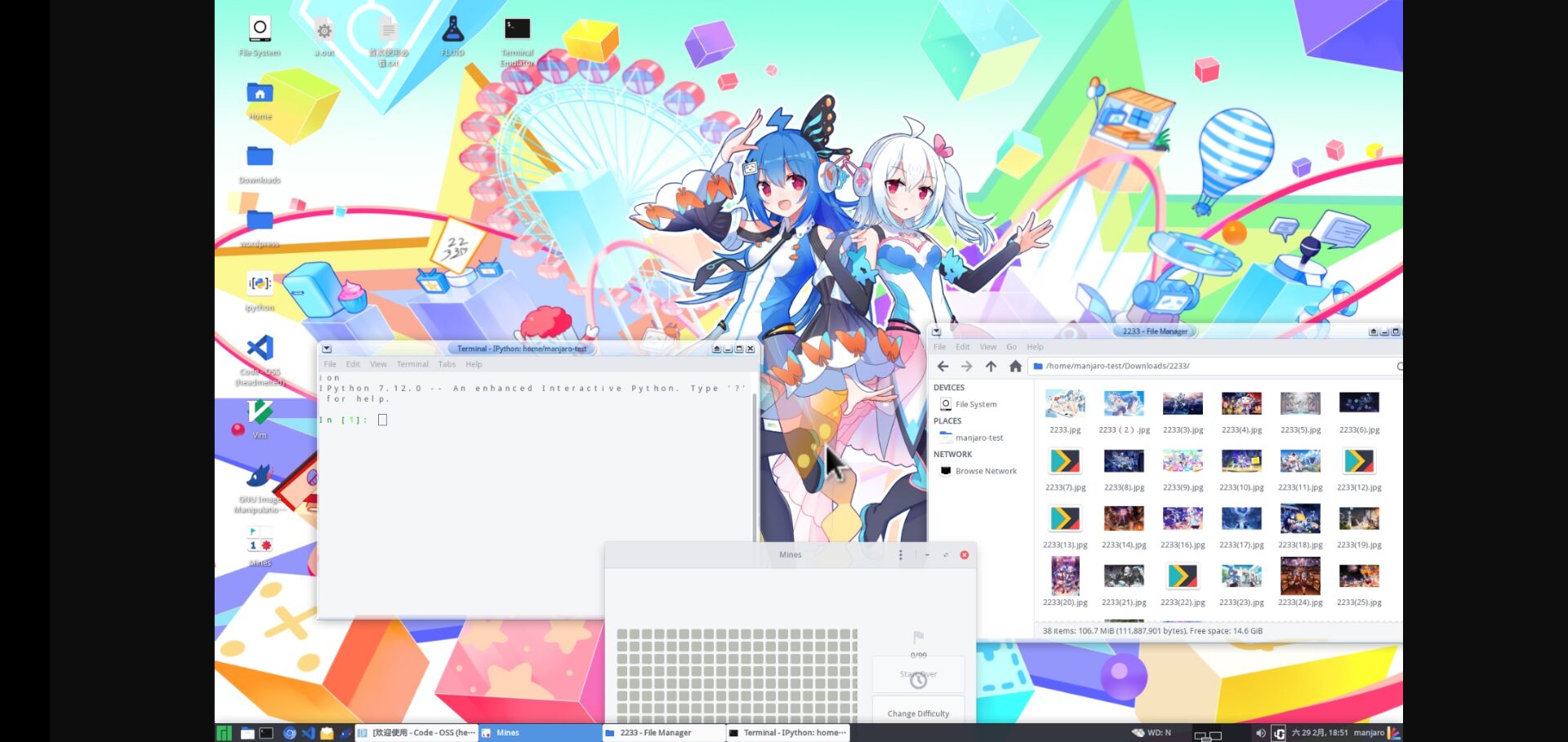Open the Manjaro application menu in the taskbar
Image resolution: width=1568 pixels, height=742 pixels.
coord(224,733)
